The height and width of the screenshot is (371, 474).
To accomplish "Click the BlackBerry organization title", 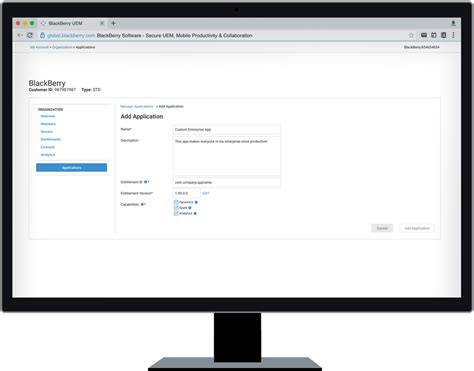I will pos(47,83).
